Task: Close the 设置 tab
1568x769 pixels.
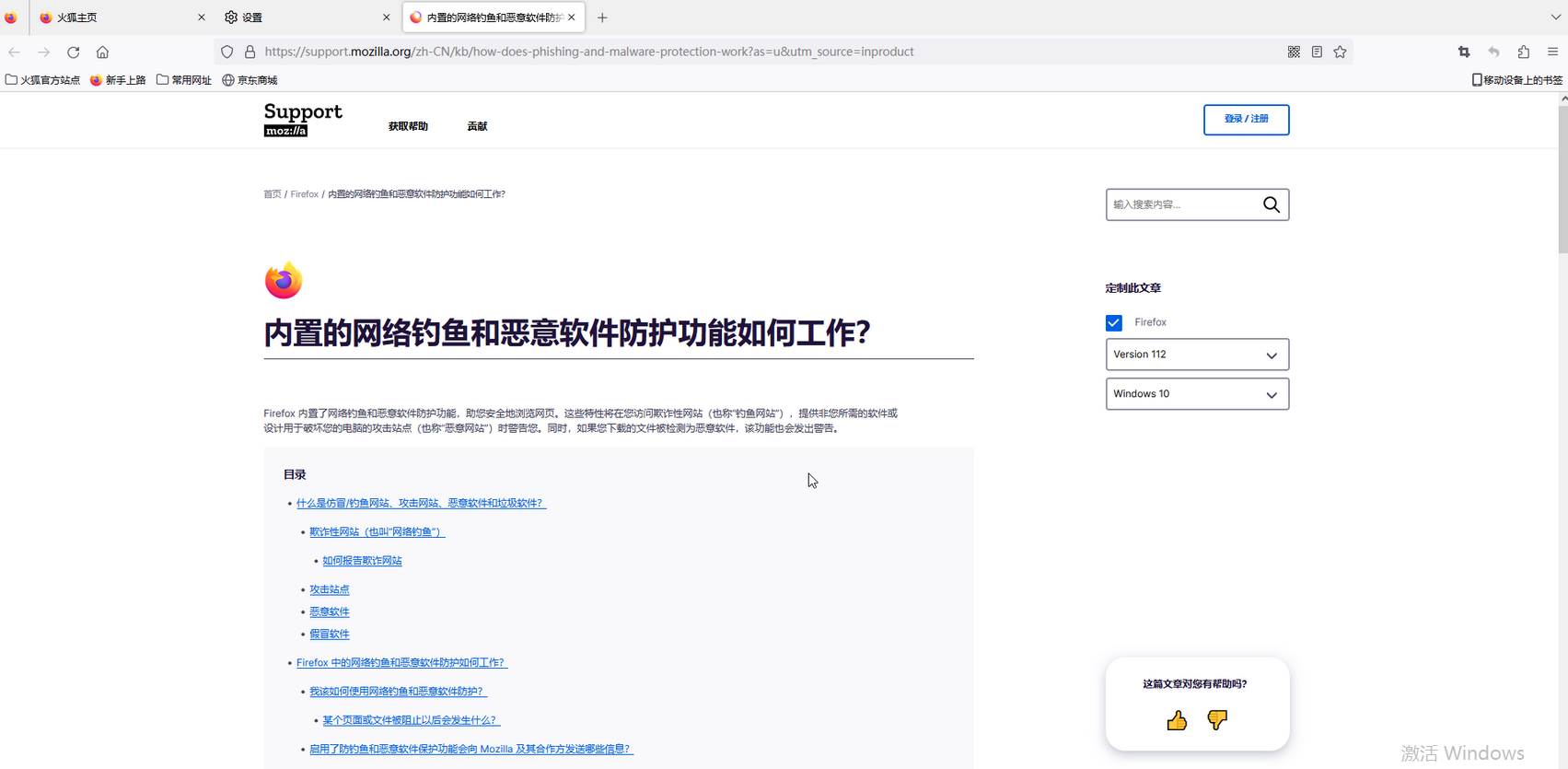Action: tap(387, 17)
